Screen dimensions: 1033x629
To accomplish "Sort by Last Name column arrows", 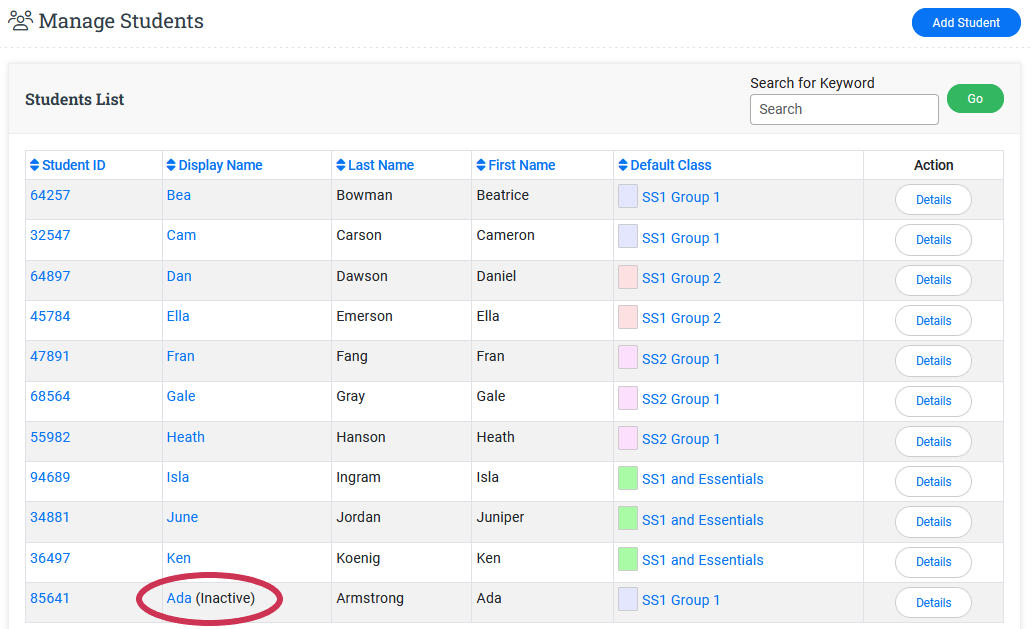I will point(341,166).
